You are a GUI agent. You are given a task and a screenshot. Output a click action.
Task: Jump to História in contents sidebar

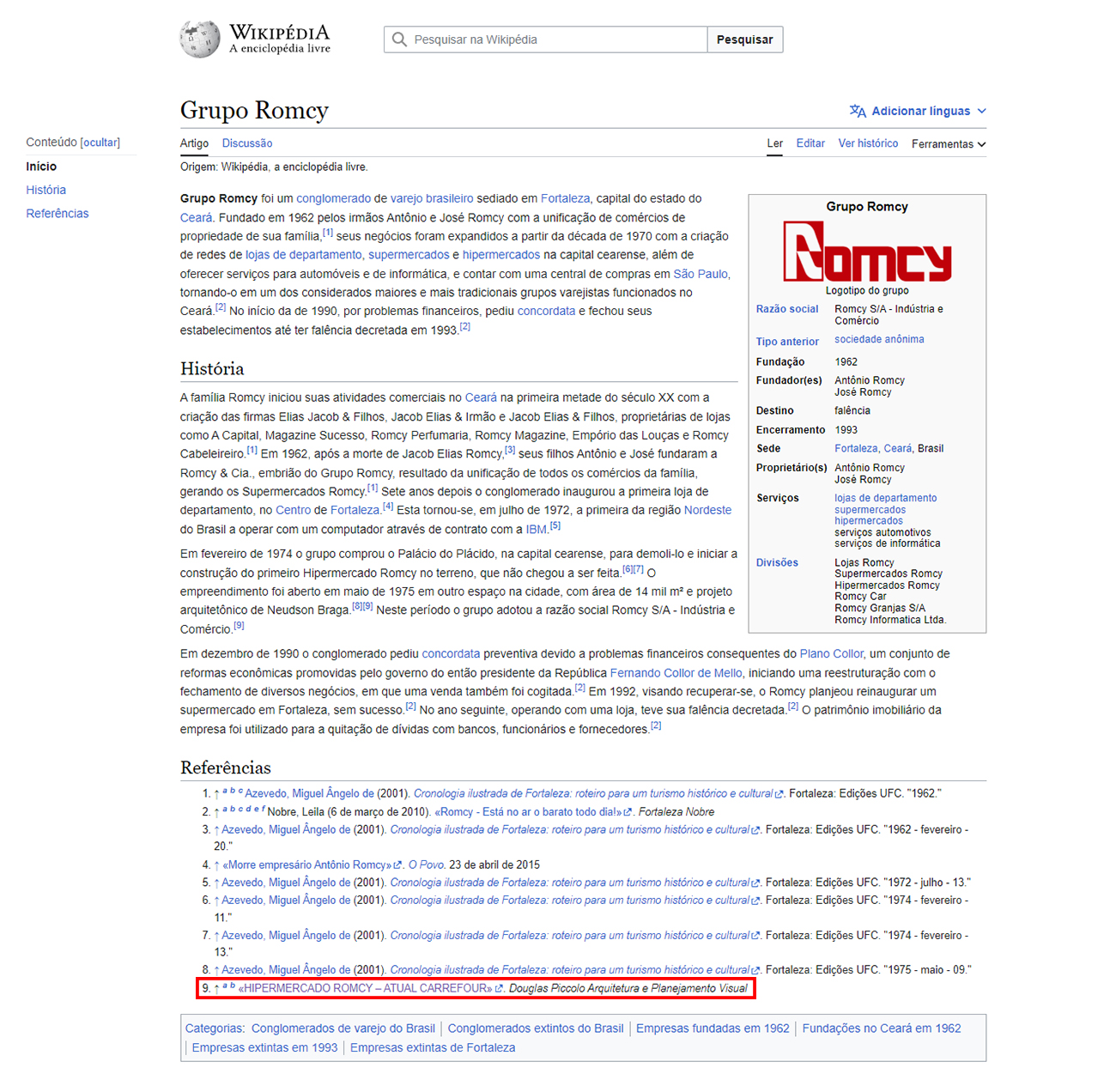(x=45, y=190)
